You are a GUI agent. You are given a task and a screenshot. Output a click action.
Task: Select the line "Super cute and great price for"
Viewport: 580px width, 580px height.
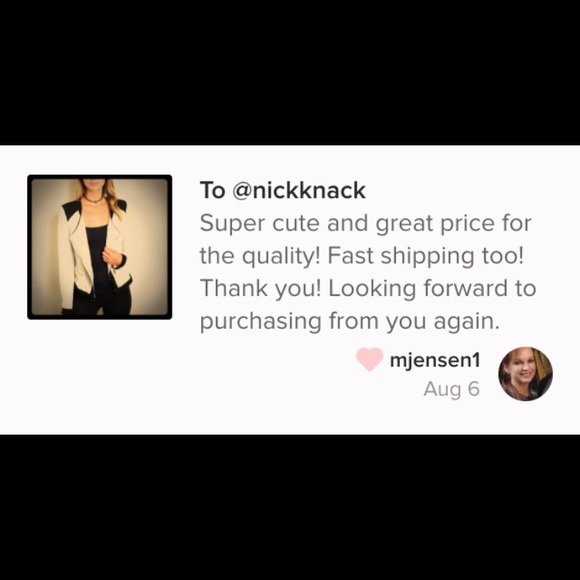pos(365,224)
